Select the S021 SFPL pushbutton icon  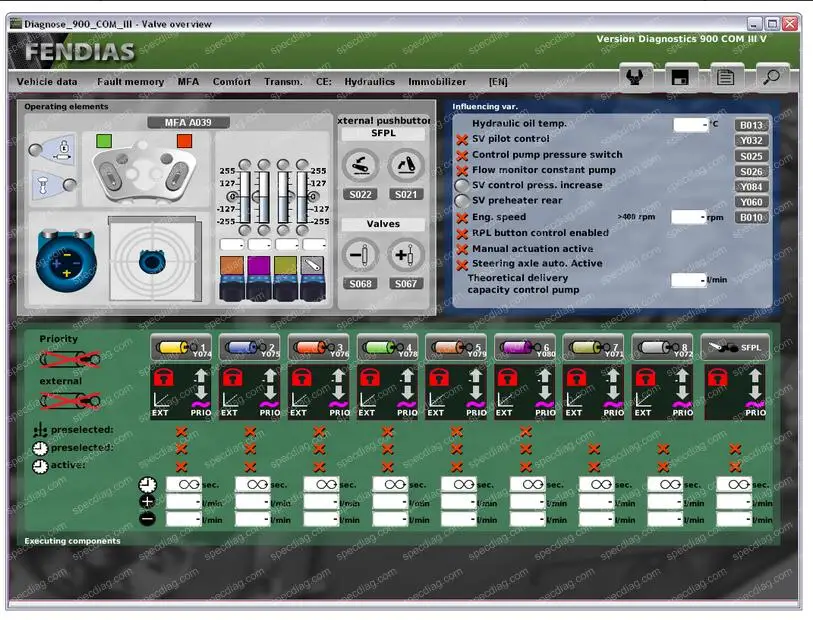(406, 166)
